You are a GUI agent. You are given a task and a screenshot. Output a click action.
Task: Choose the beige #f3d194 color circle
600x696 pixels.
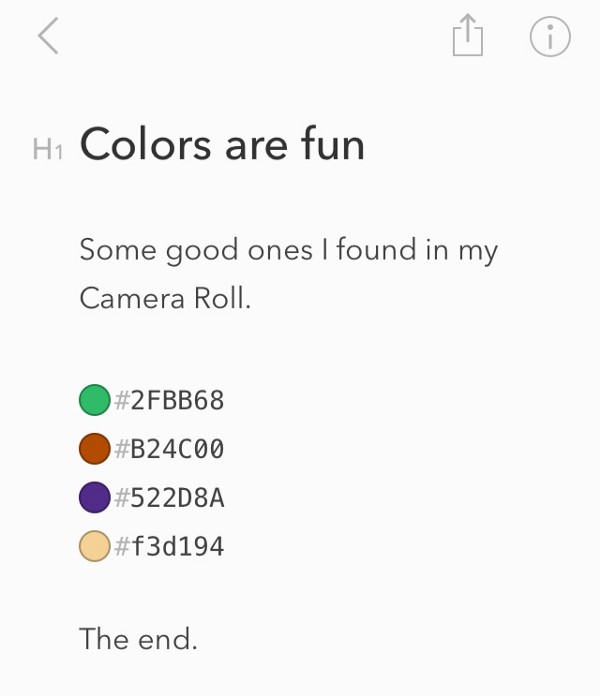click(x=94, y=546)
